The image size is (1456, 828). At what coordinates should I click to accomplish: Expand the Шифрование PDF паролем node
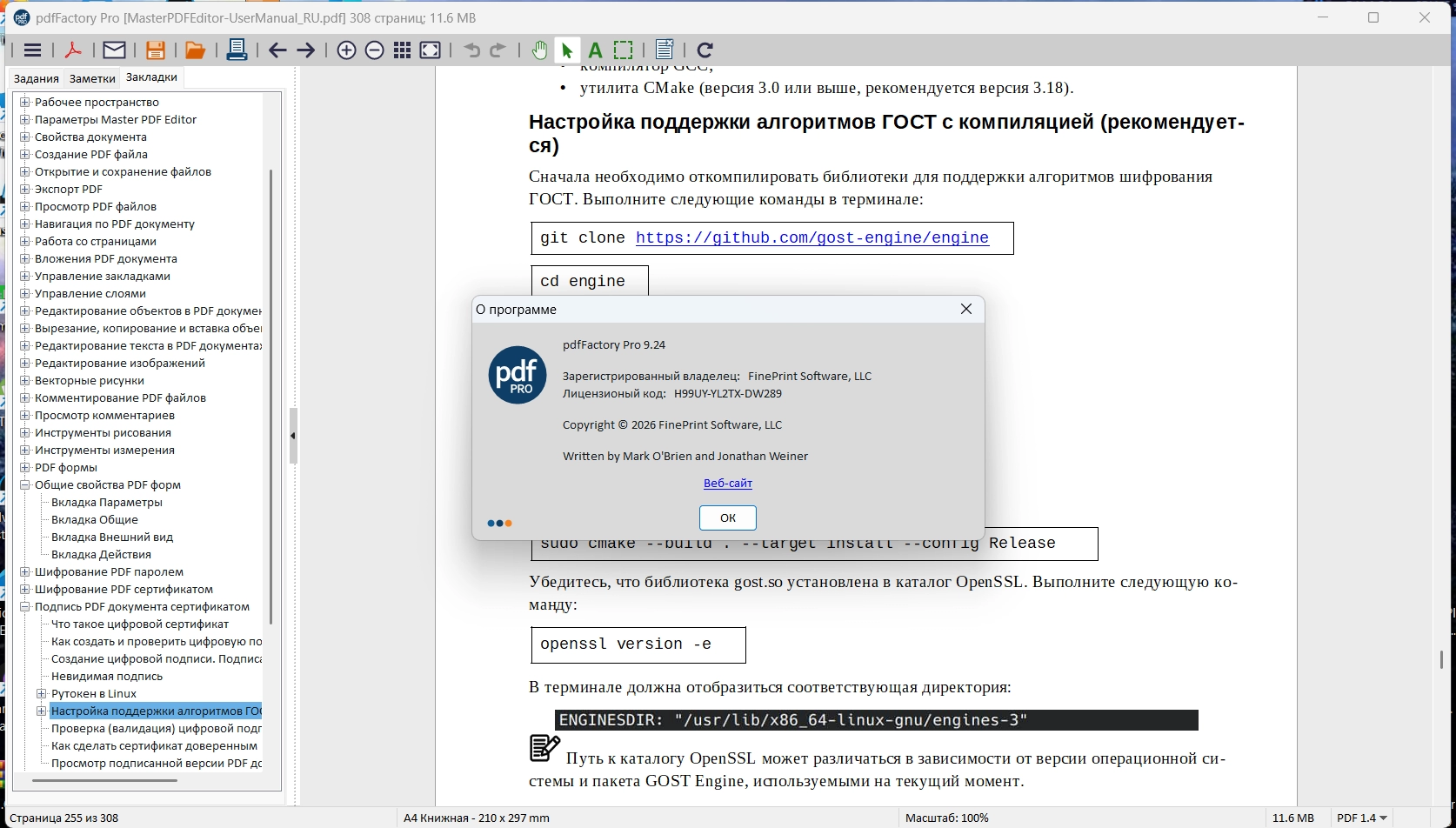click(25, 572)
